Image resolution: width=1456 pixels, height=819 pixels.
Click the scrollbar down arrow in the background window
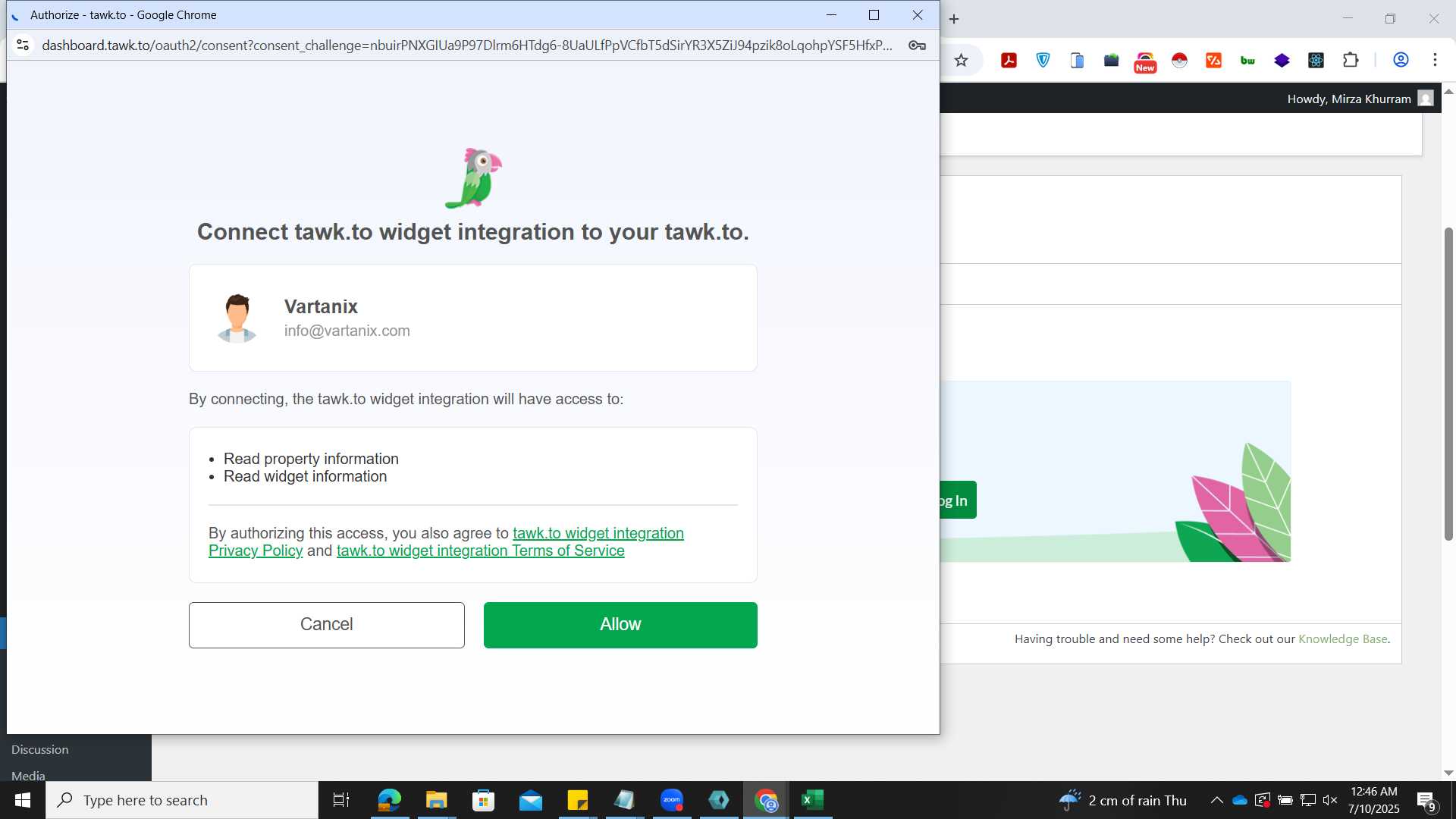1448,773
